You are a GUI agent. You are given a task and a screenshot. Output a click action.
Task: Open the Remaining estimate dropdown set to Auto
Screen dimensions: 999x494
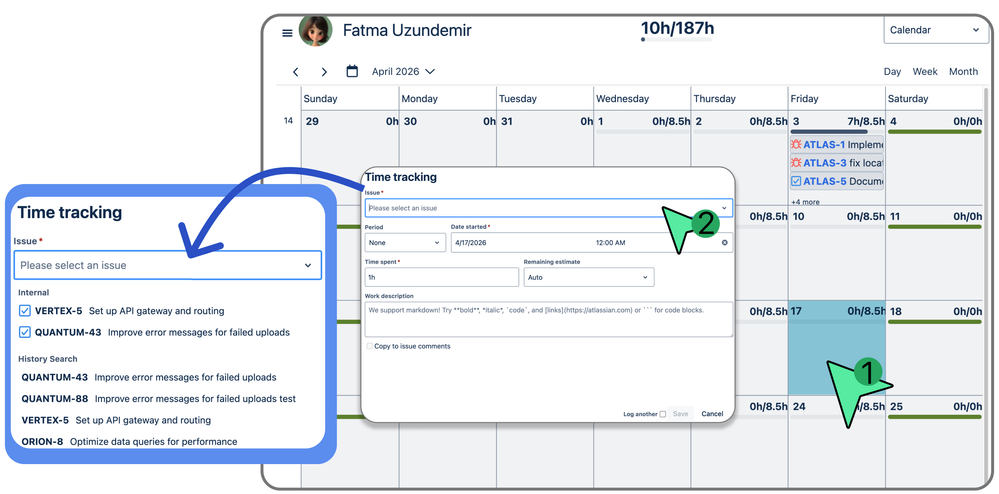[589, 277]
